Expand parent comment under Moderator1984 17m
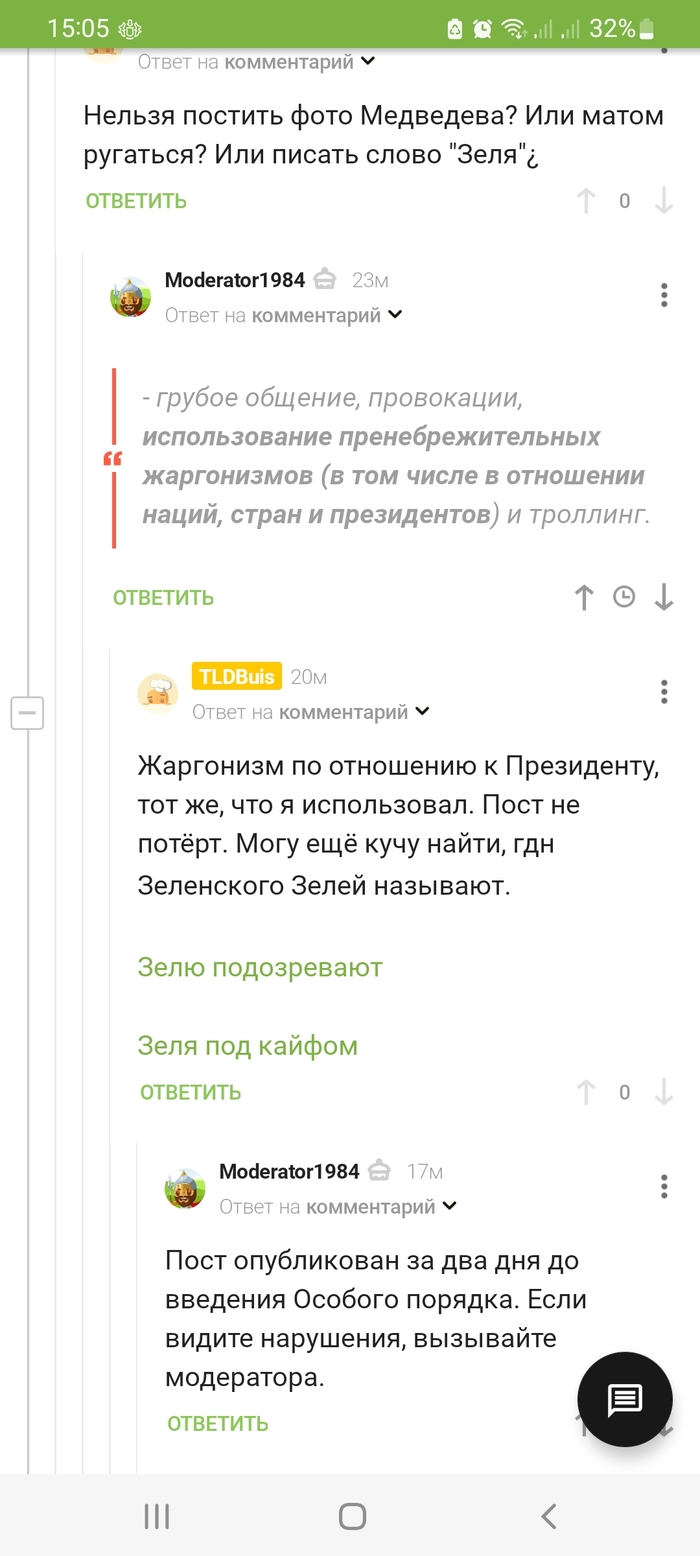Screen dimensions: 700x1556 pyautogui.click(x=449, y=1206)
